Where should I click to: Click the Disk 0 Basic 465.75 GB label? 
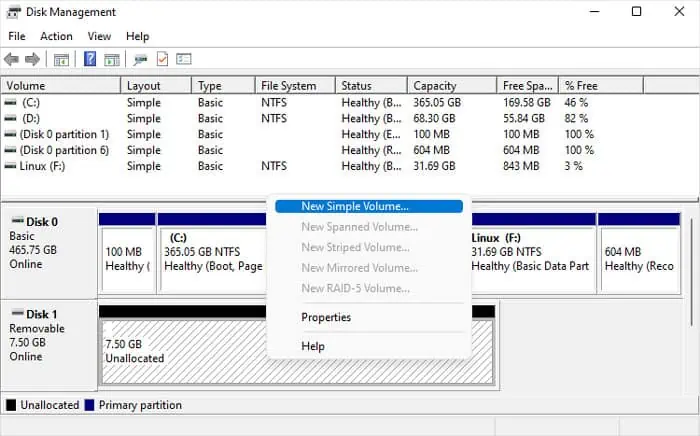click(49, 253)
